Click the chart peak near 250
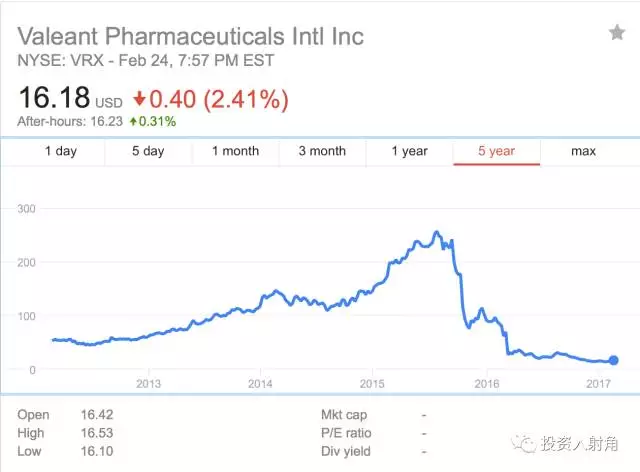This screenshot has width=640, height=472. pyautogui.click(x=436, y=233)
